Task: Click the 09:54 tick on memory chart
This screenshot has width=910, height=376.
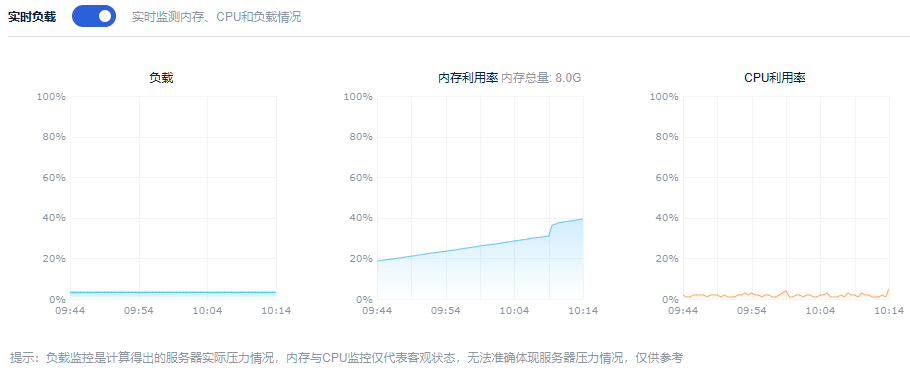Action: [446, 310]
